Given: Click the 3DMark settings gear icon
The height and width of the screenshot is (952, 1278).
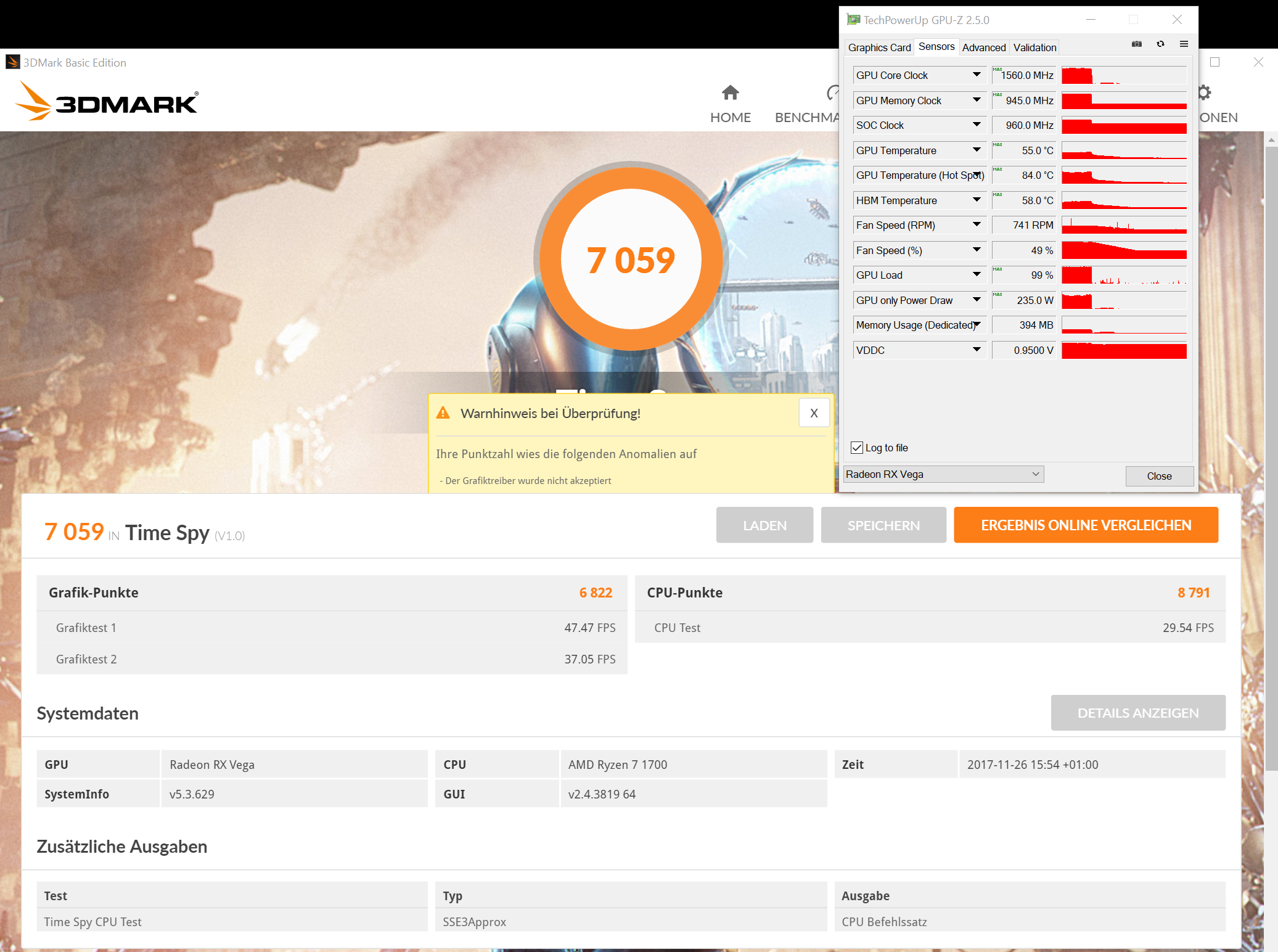Looking at the screenshot, I should click(x=1203, y=93).
